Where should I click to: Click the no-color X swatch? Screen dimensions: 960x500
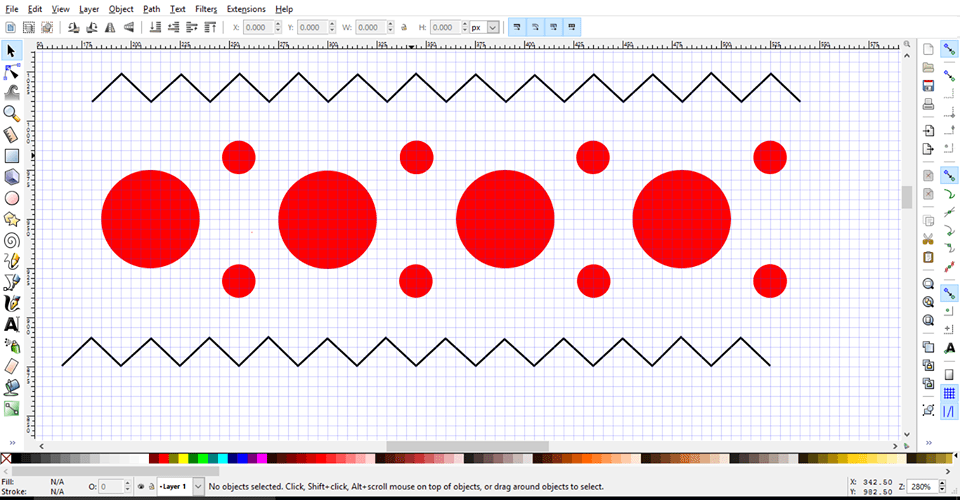[6, 458]
